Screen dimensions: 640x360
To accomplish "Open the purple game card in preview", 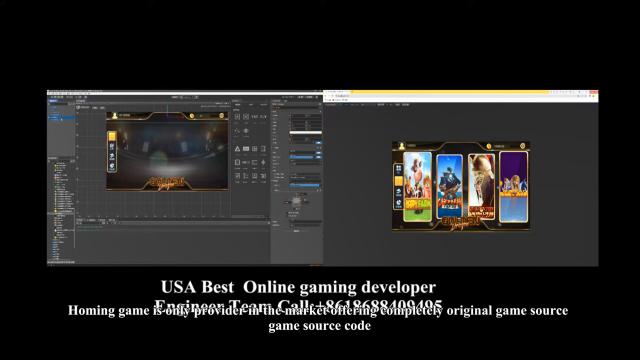I will click(x=513, y=187).
